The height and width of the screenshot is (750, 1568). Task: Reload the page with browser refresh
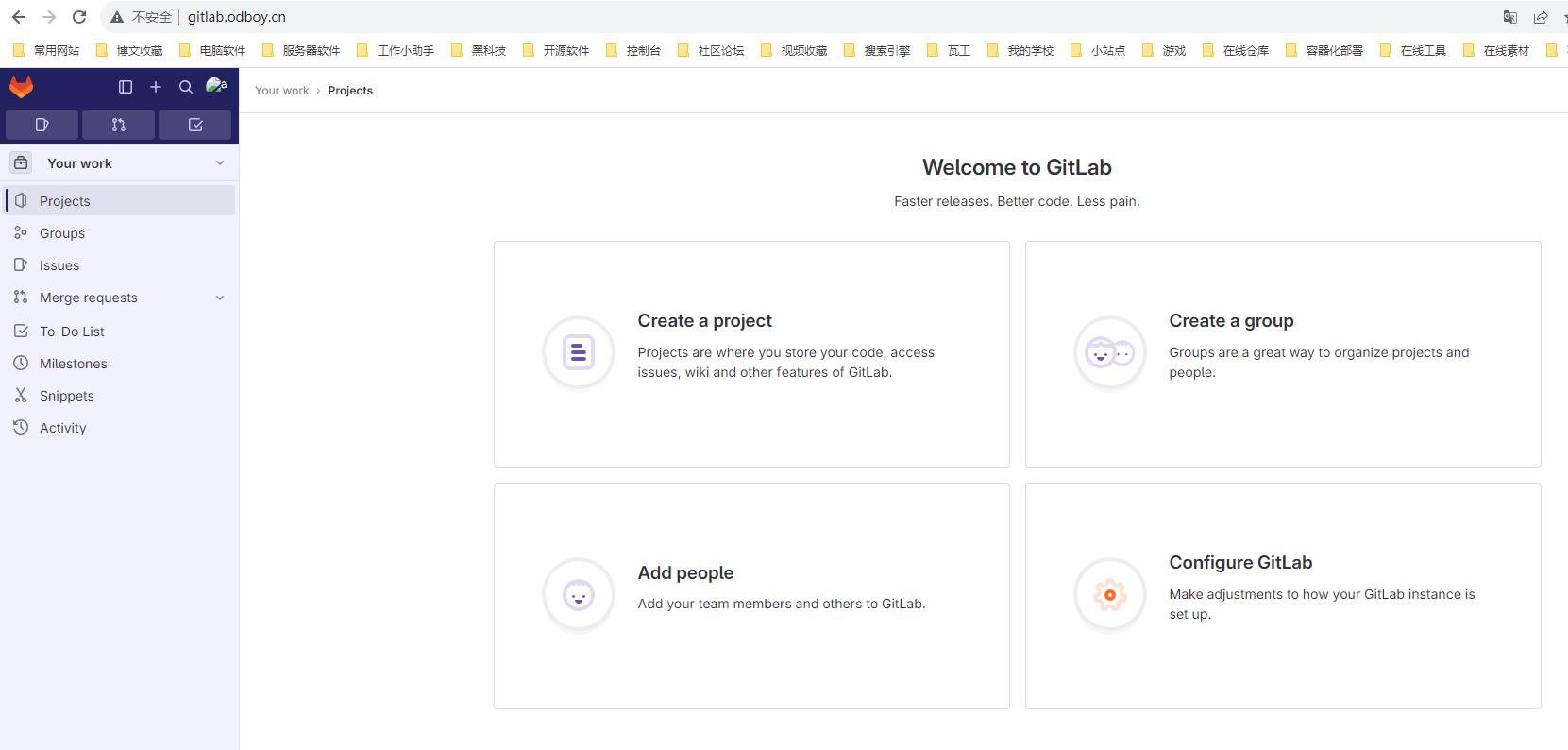pos(79,17)
